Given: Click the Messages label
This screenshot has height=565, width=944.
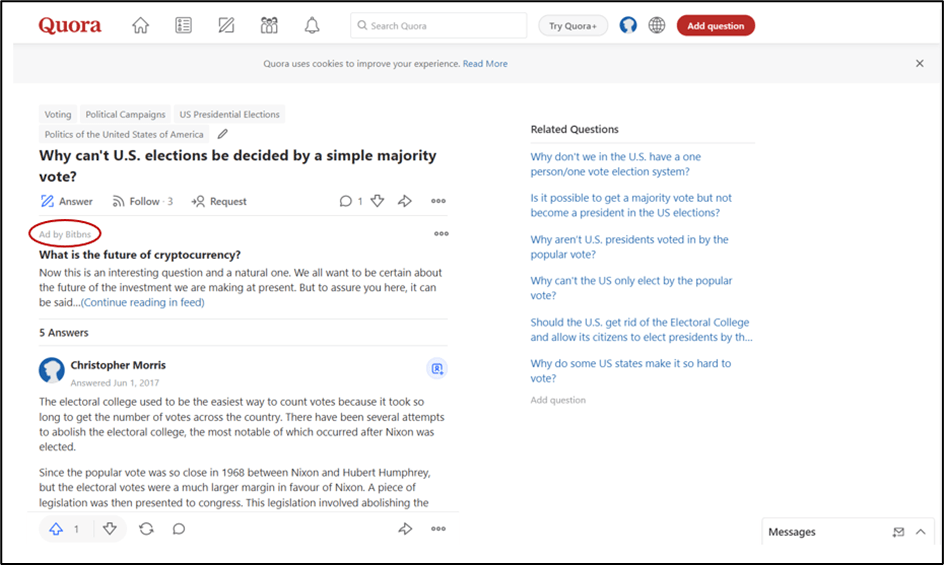Looking at the screenshot, I should 792,532.
